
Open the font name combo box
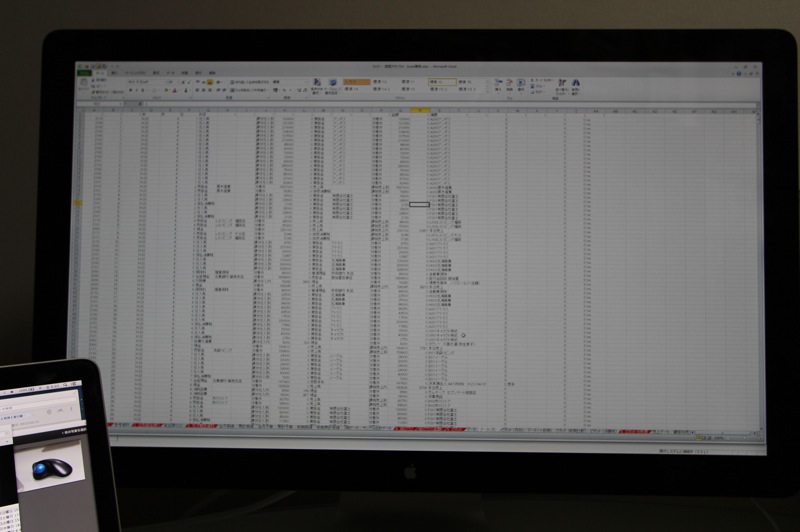coord(144,82)
